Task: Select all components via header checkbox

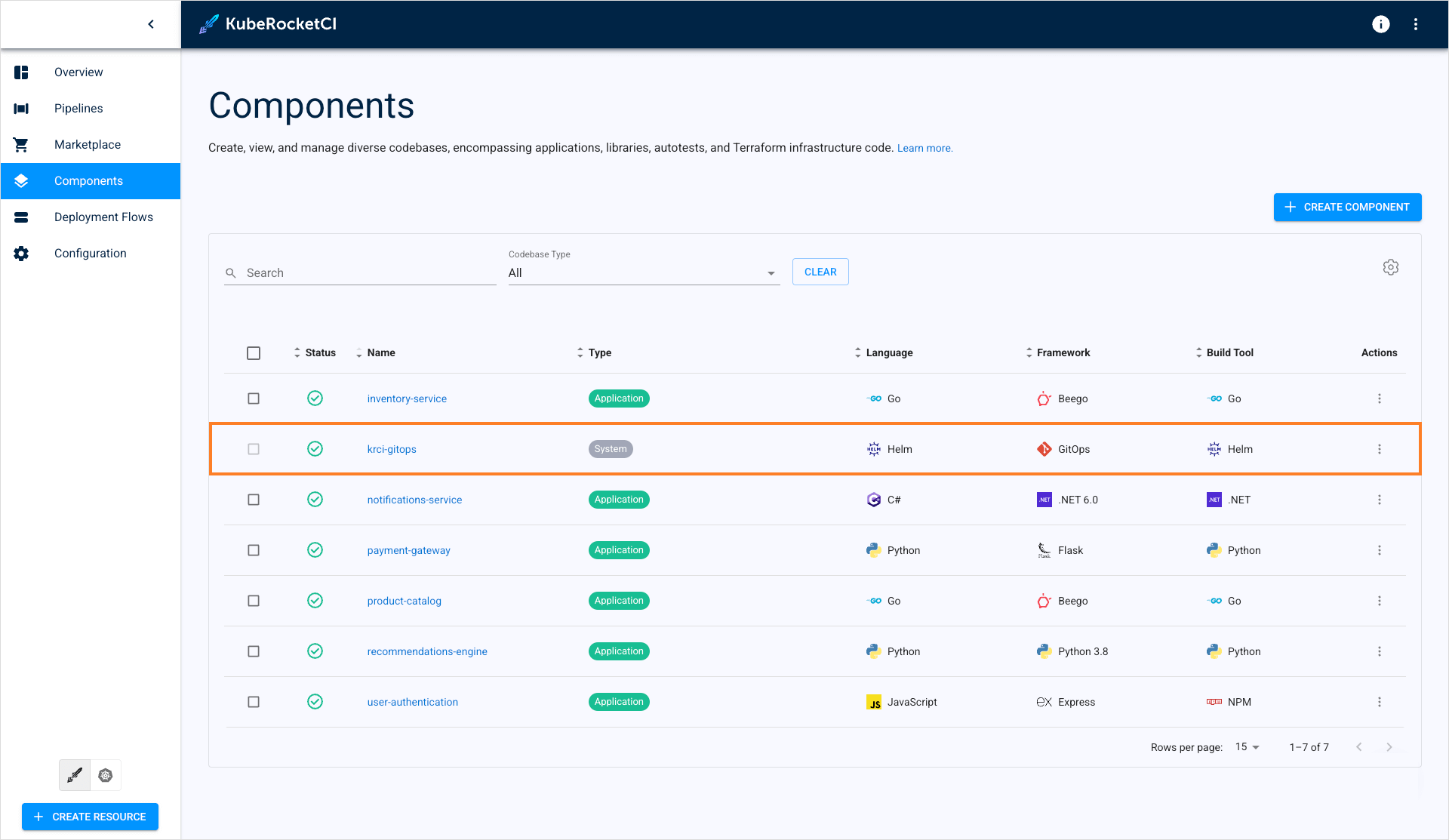Action: (x=254, y=352)
